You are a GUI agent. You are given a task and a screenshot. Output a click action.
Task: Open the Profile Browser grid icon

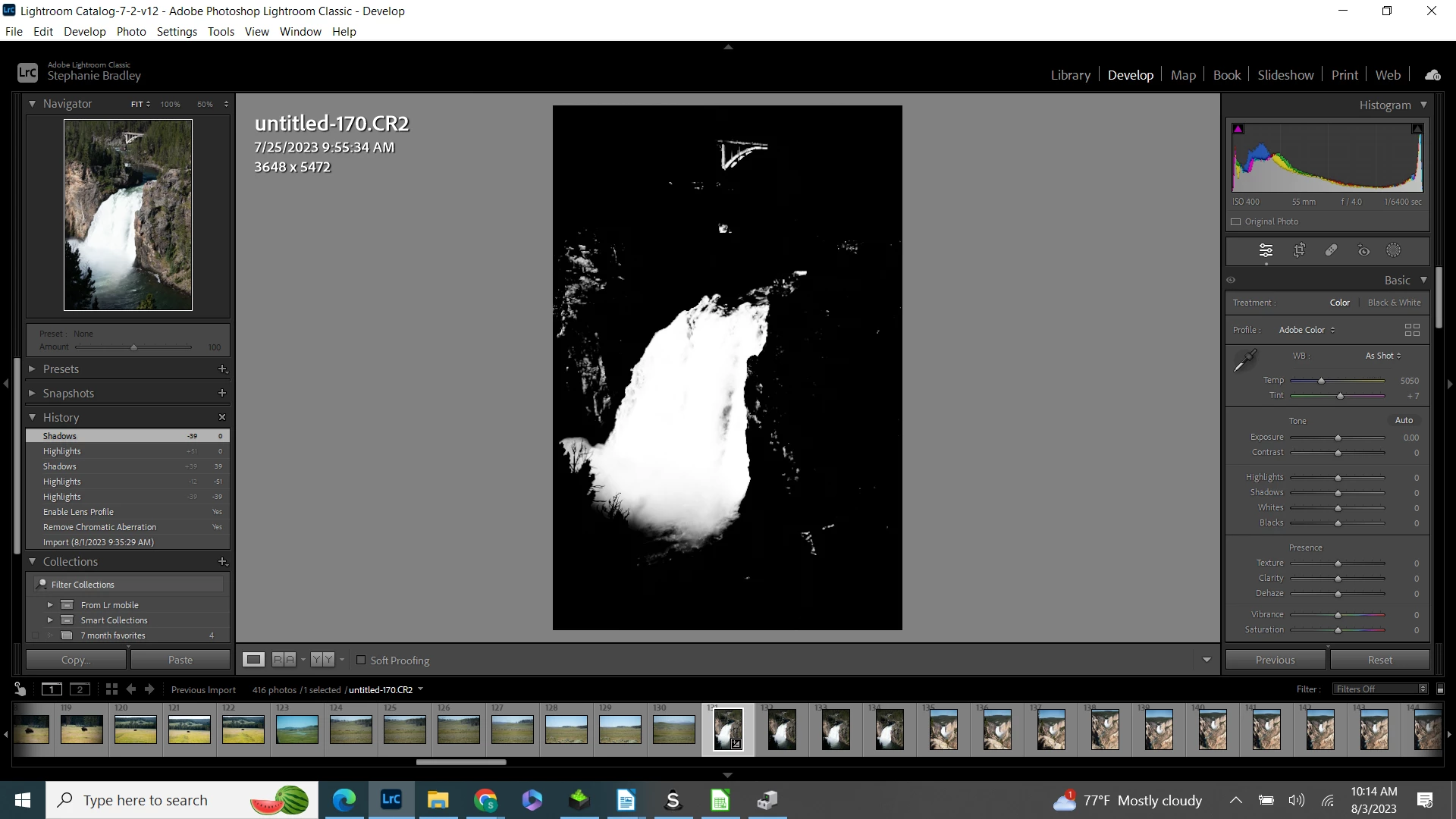(x=1412, y=330)
